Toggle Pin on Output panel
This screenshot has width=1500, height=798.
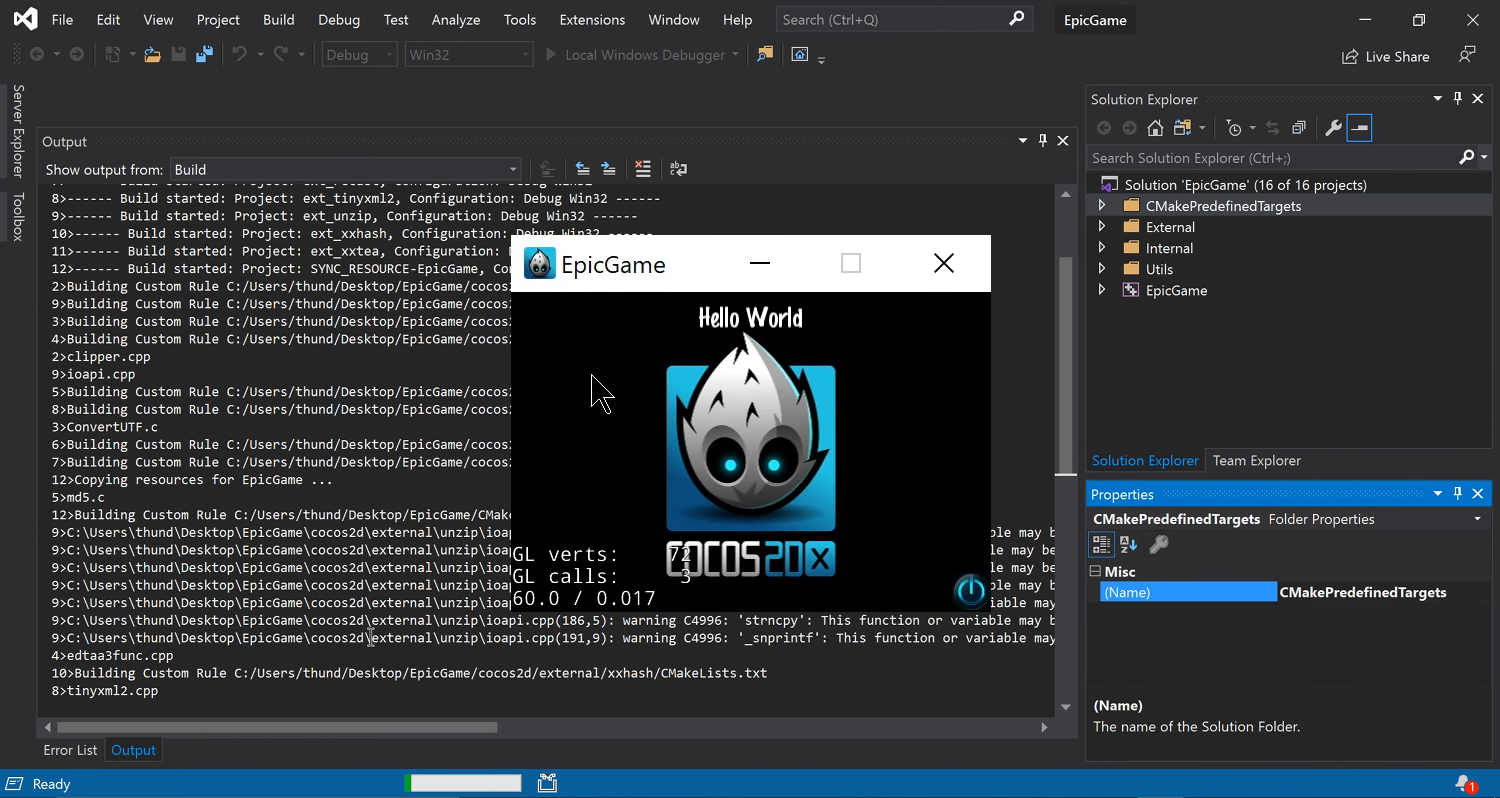click(x=1043, y=141)
